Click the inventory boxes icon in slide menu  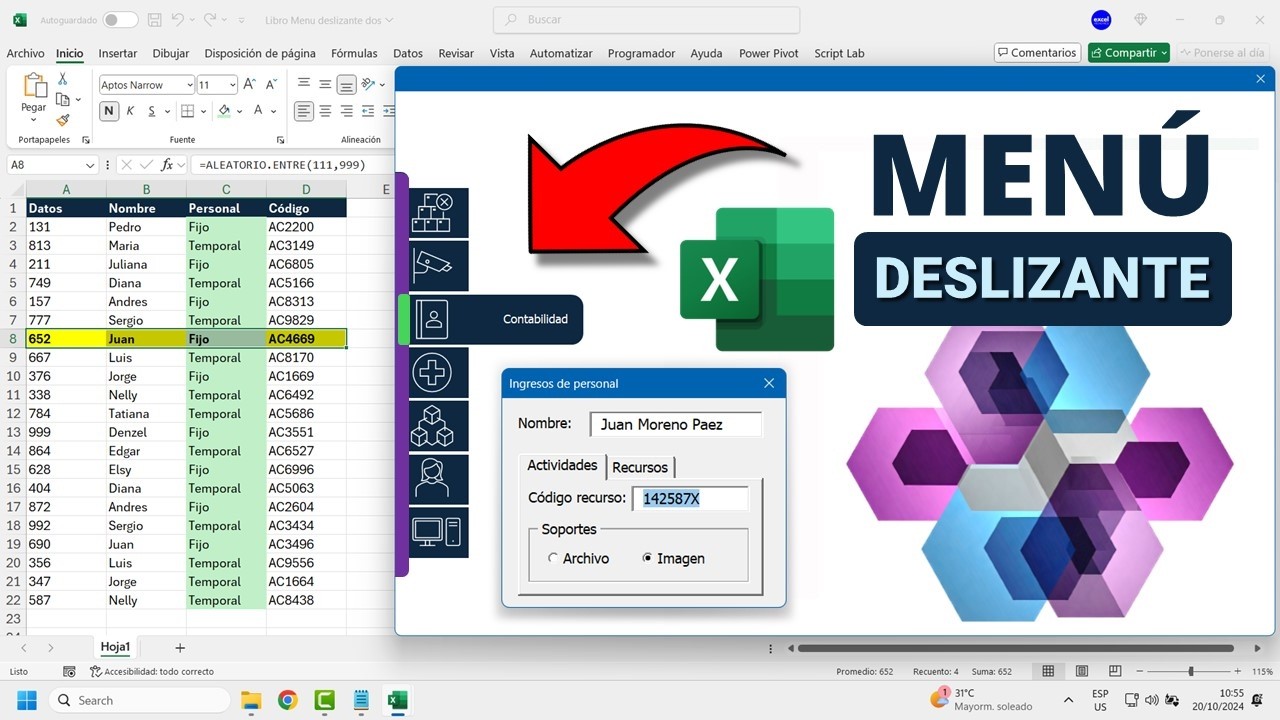pyautogui.click(x=438, y=213)
